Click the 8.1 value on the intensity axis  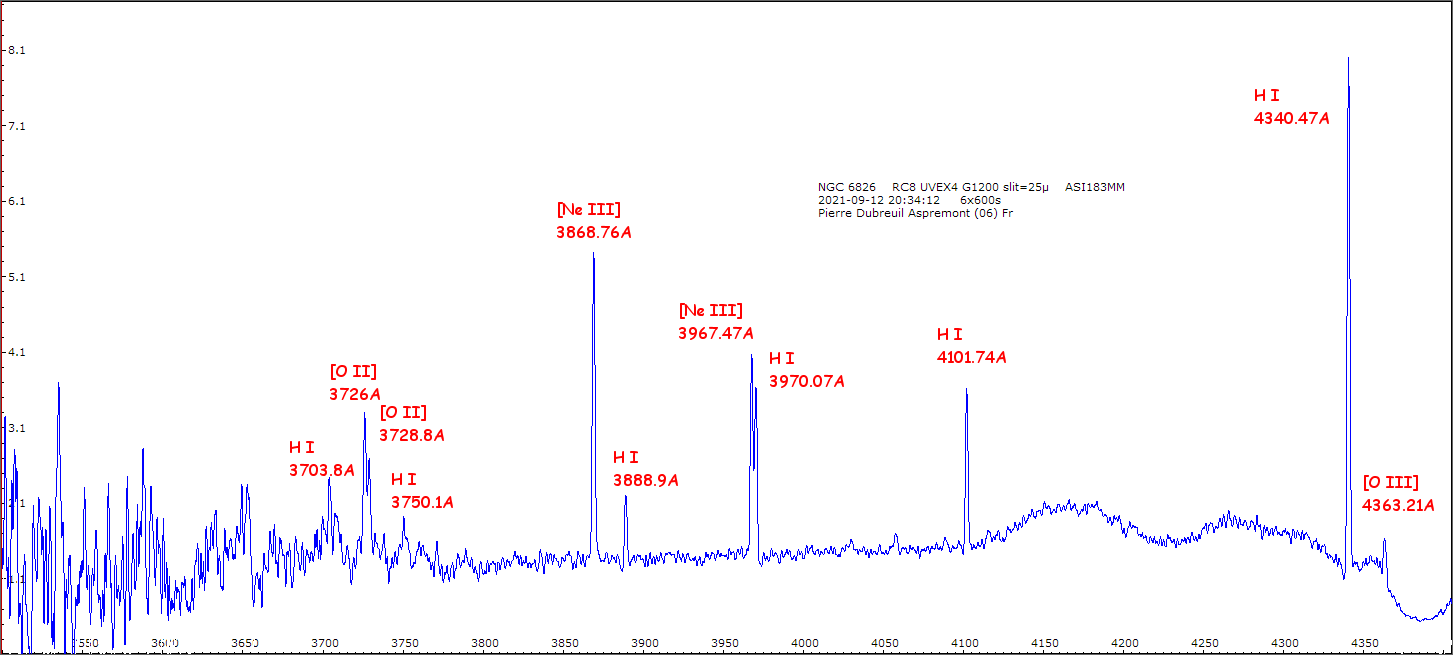pyautogui.click(x=16, y=50)
